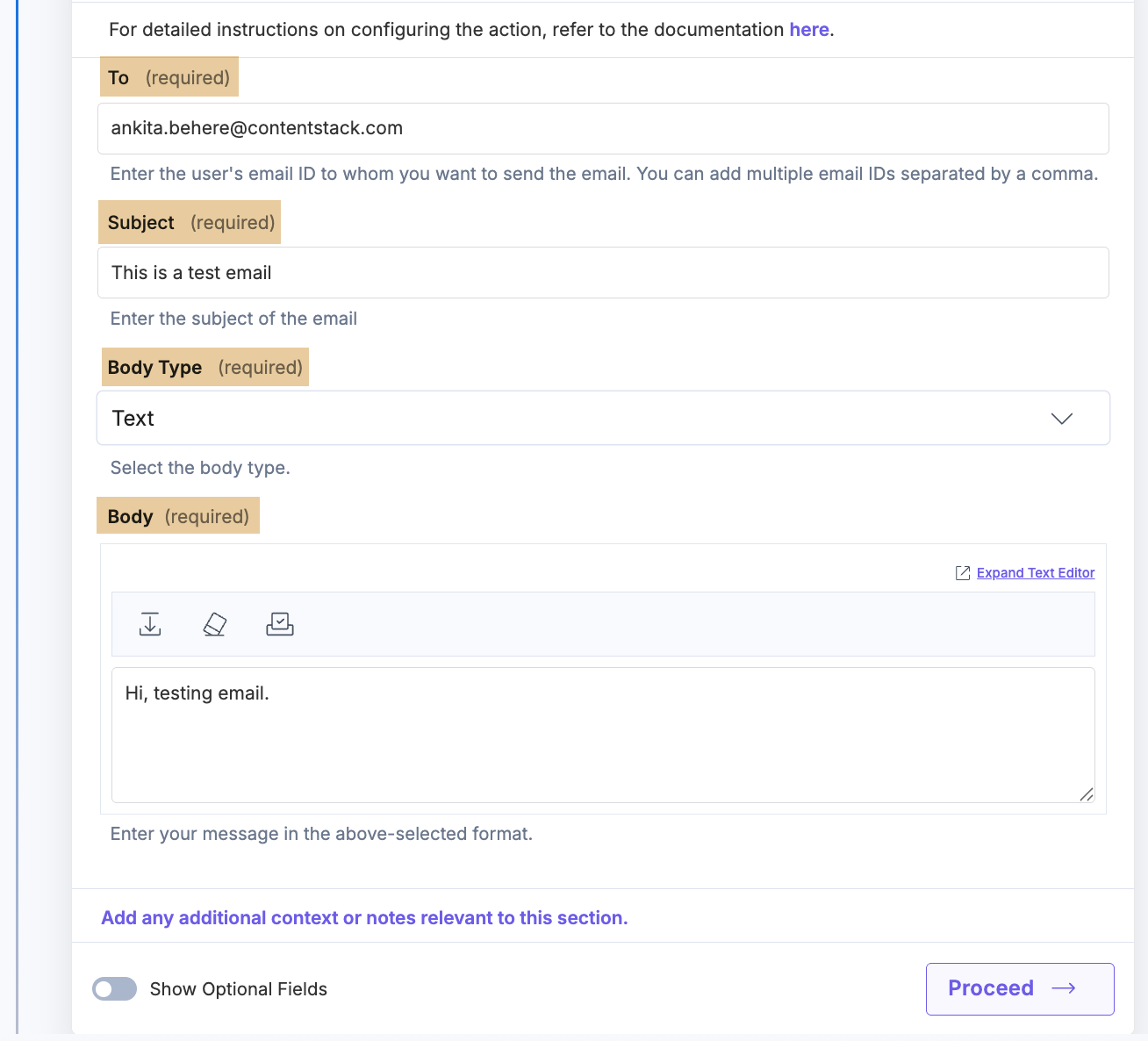Click the 'Body Type (required)' field label
Image resolution: width=1148 pixels, height=1041 pixels.
(x=204, y=367)
